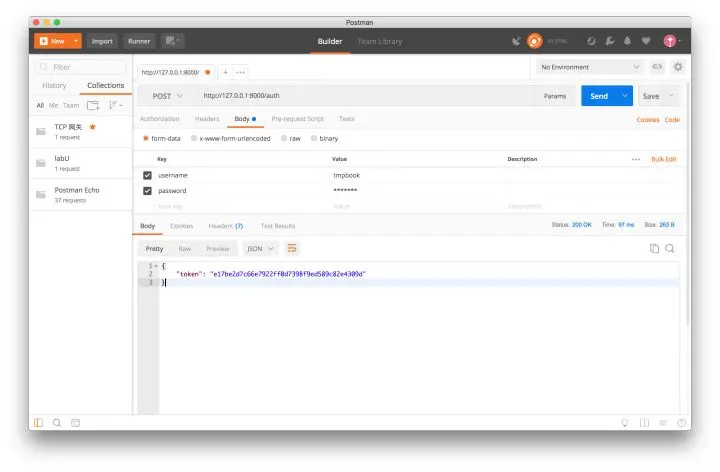Screen dimensions: 720x472
Task: Open the Cookies link
Action: [648, 120]
